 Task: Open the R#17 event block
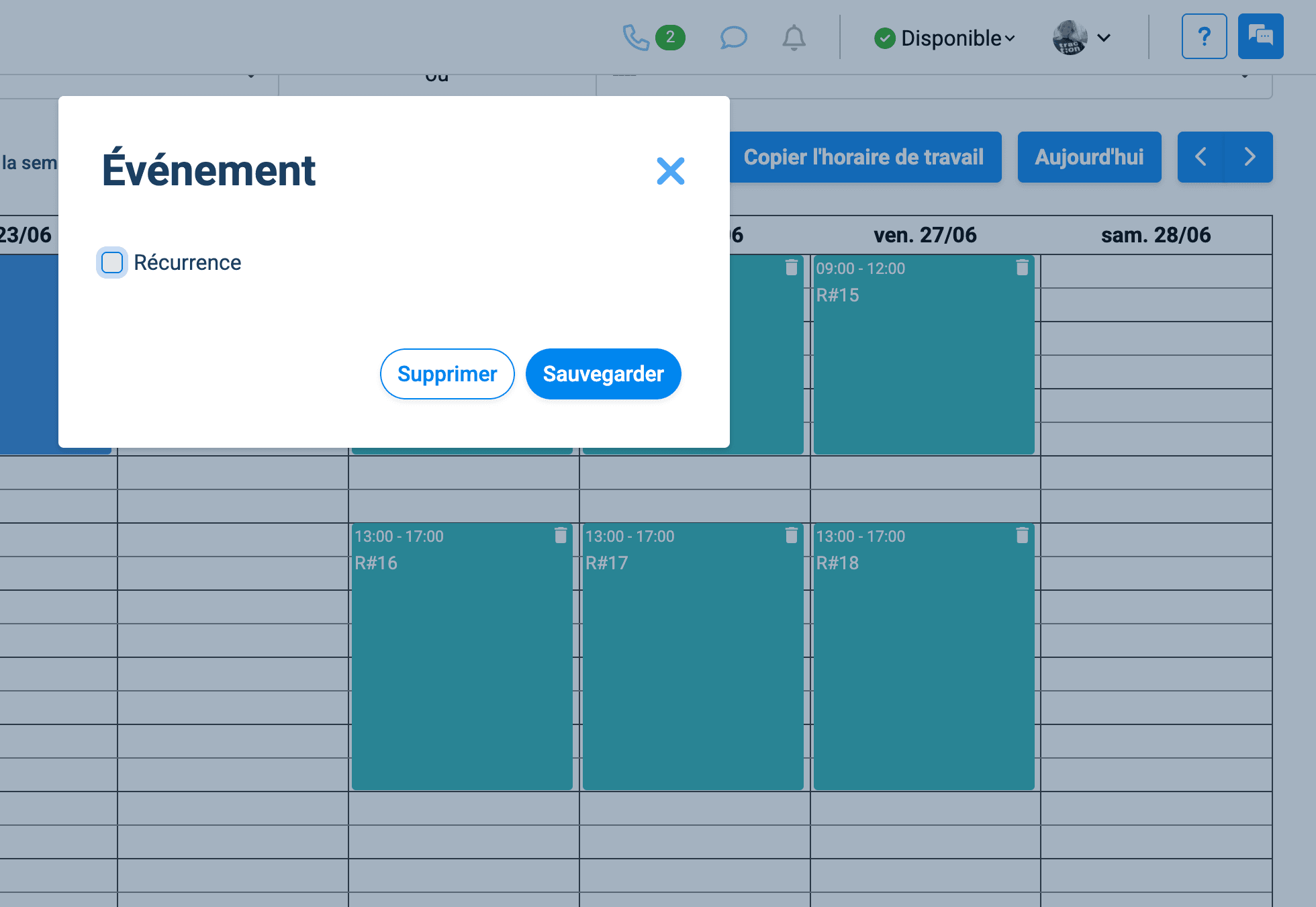pyautogui.click(x=693, y=657)
